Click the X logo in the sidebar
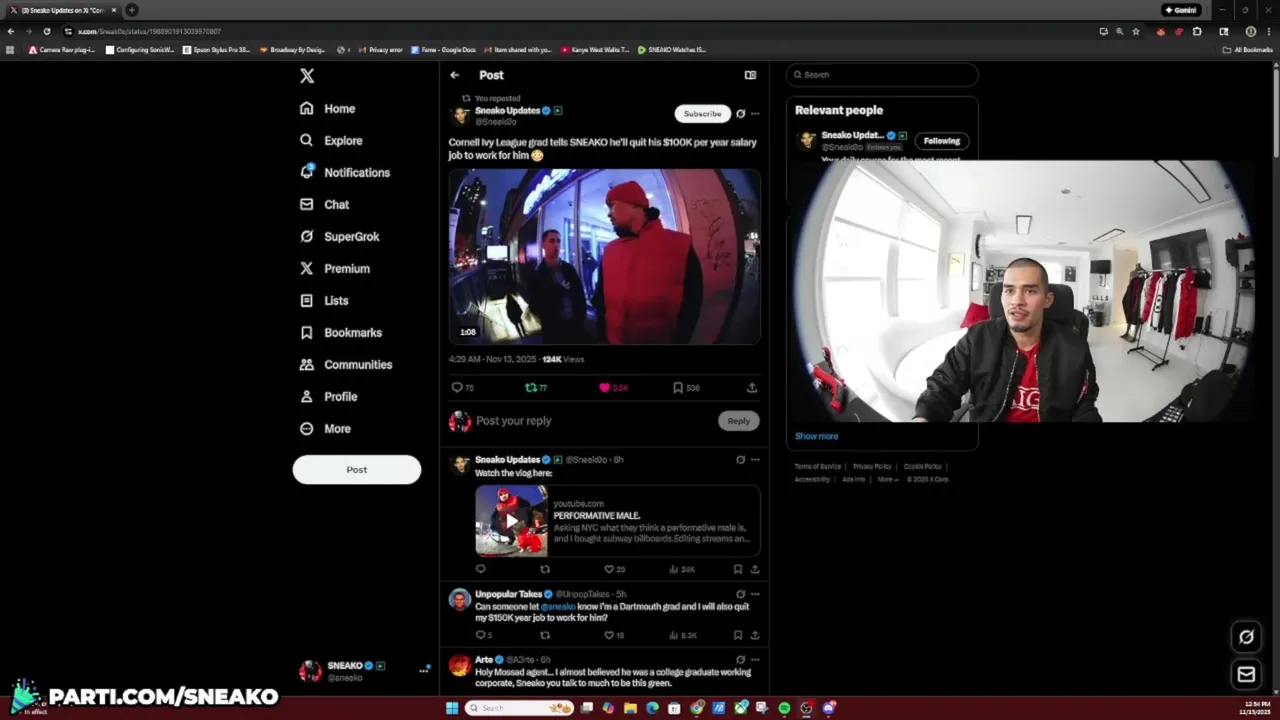 [x=307, y=76]
